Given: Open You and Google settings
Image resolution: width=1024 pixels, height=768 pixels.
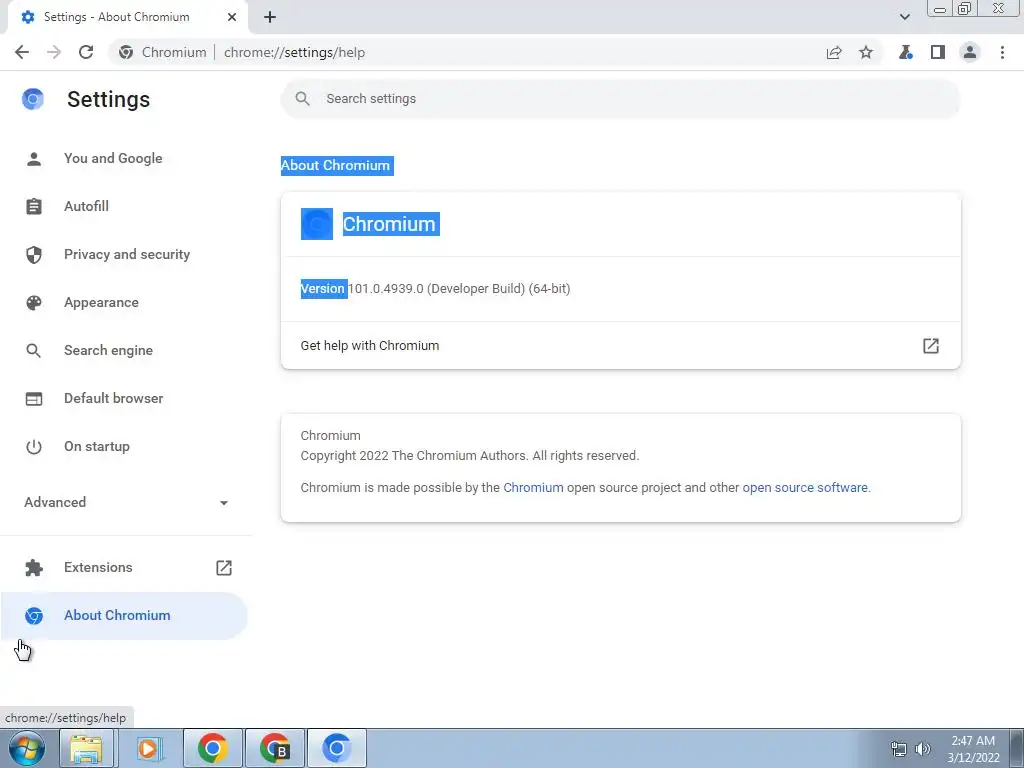Looking at the screenshot, I should point(113,158).
